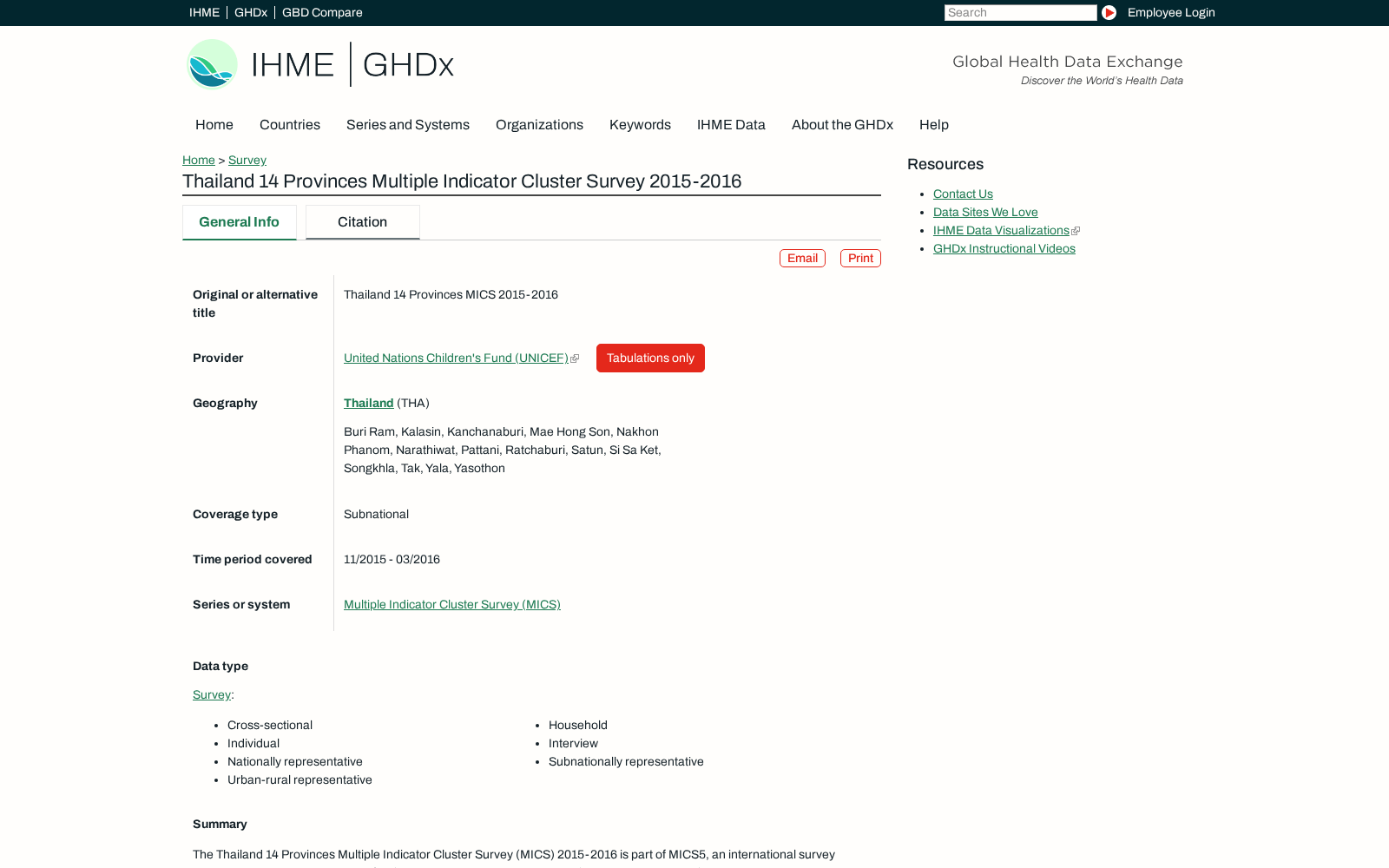This screenshot has height=868, width=1389.
Task: Click the 'Geography' field label
Action: pyautogui.click(x=225, y=404)
